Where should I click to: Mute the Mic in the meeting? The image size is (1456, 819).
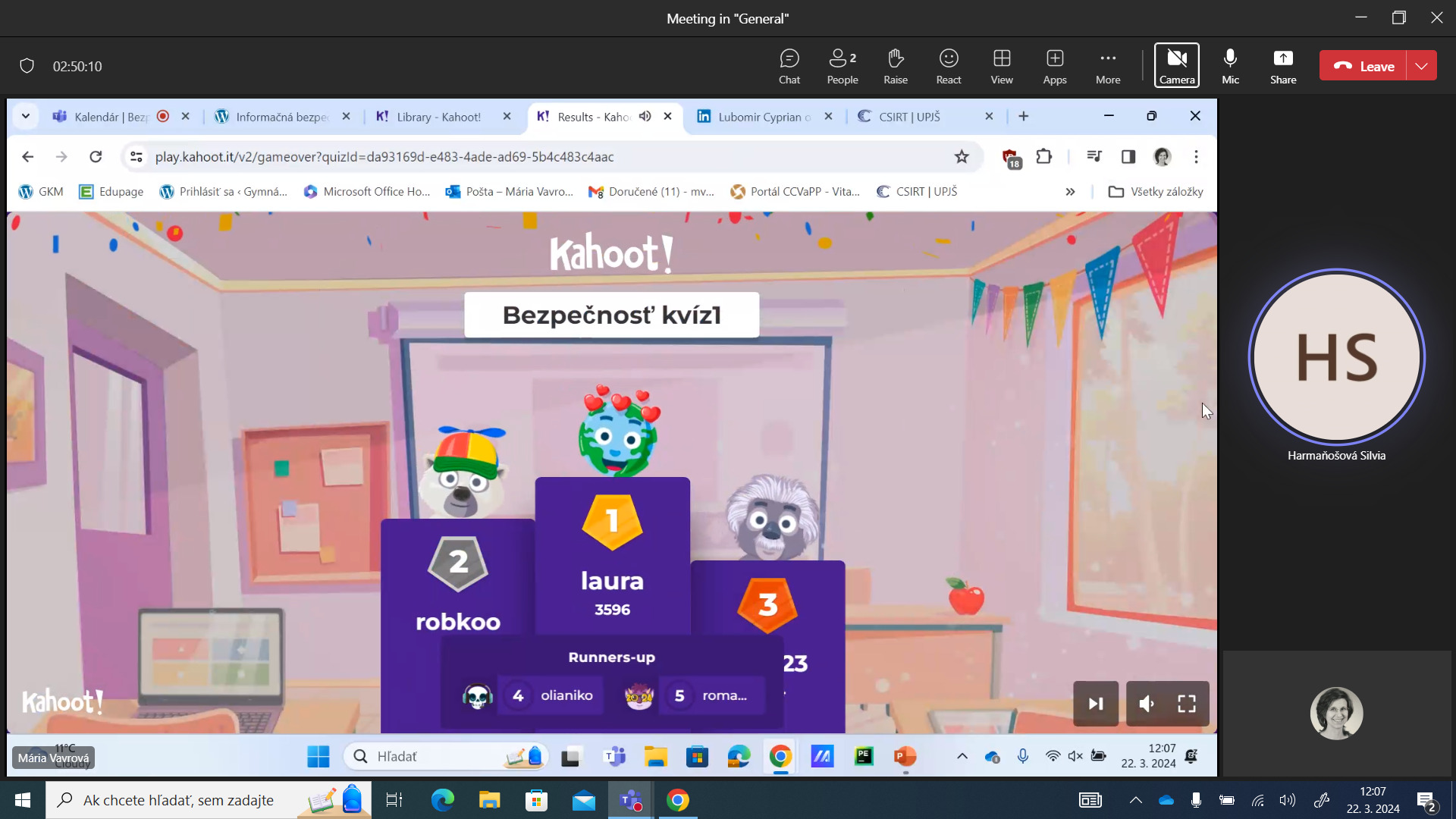pos(1229,66)
